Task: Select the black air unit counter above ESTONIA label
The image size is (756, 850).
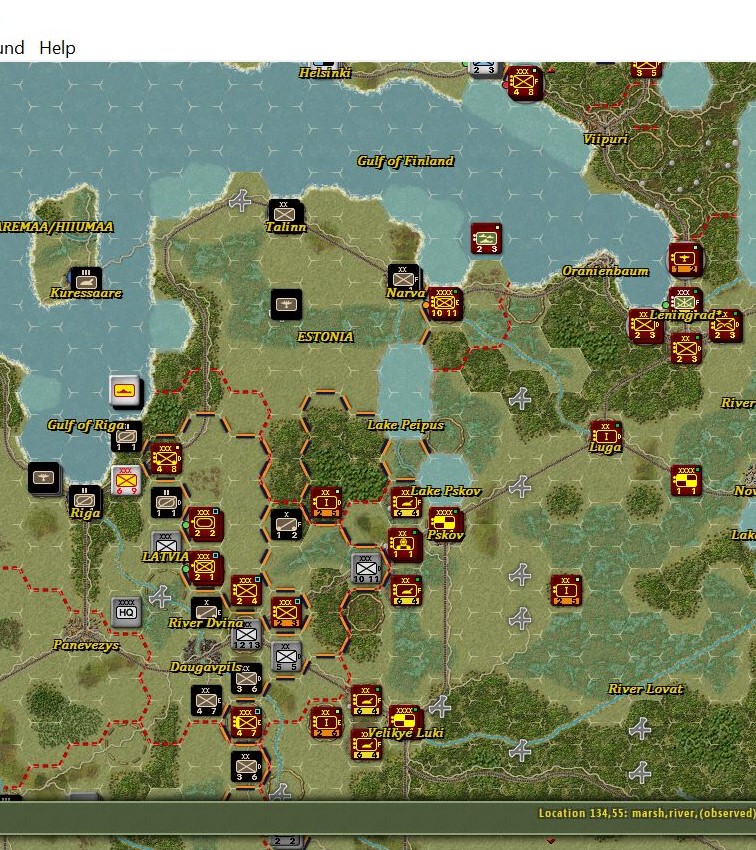Action: click(286, 304)
